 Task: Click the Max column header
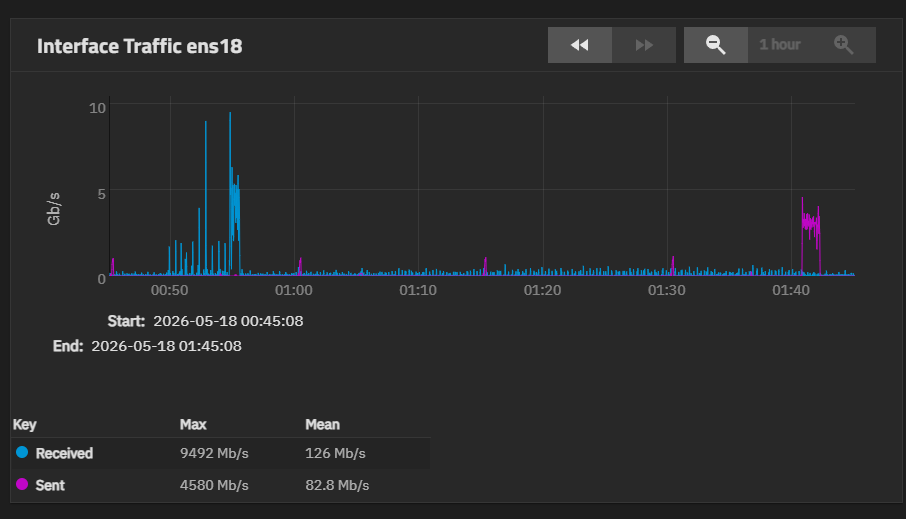[193, 425]
